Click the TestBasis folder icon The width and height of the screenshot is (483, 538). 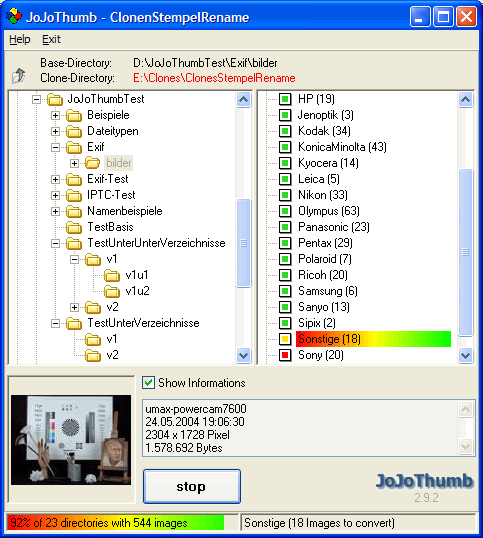(74, 227)
